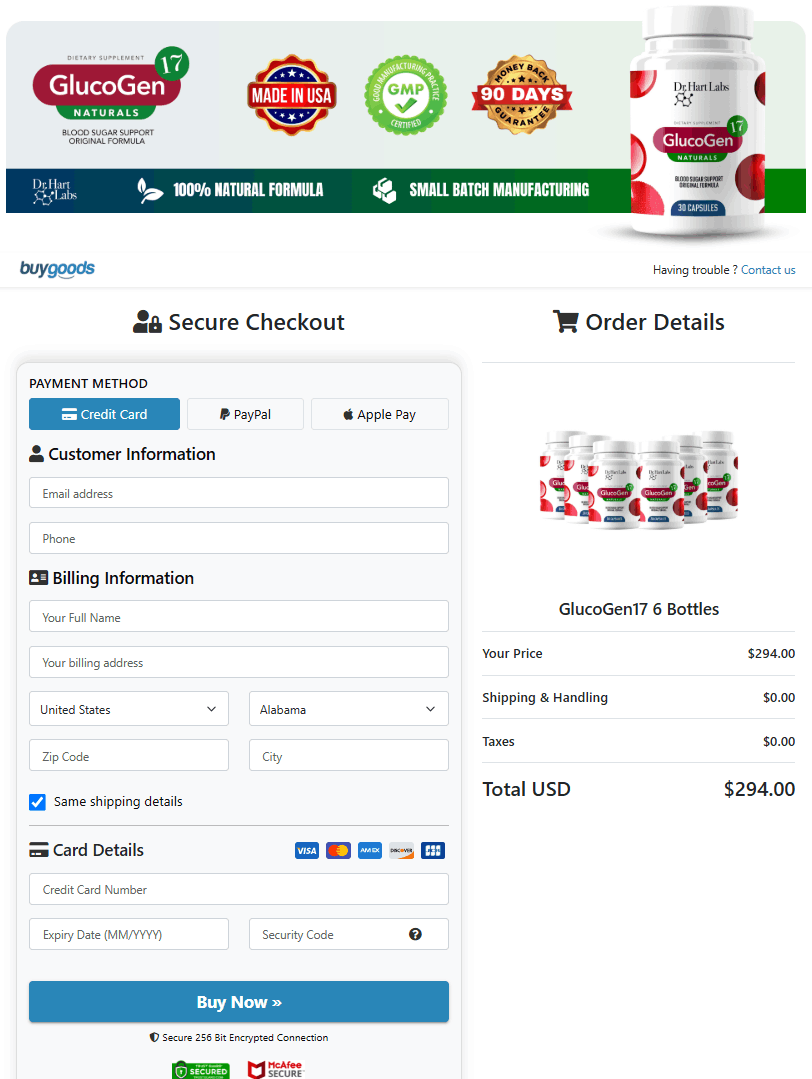Open the United States country dropdown
812x1079 pixels.
point(129,709)
